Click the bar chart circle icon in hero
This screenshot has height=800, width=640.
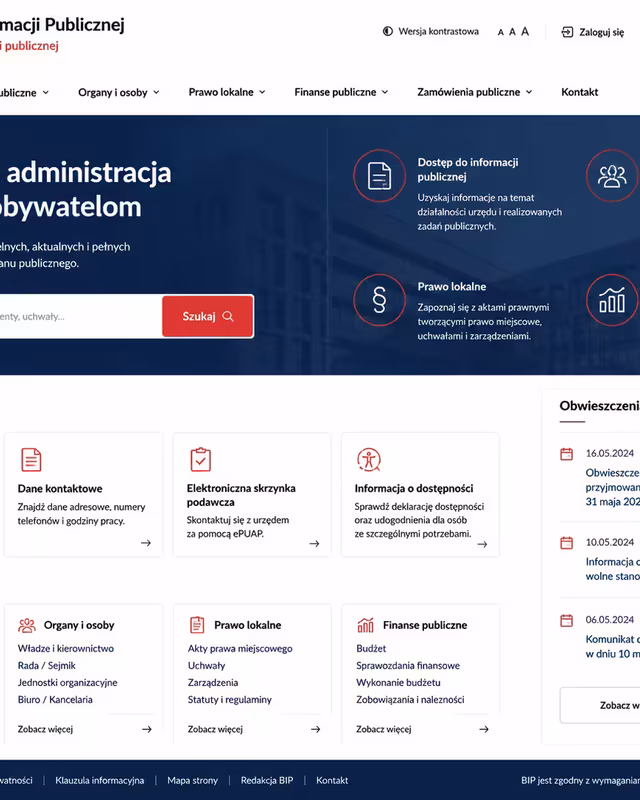pyautogui.click(x=612, y=300)
